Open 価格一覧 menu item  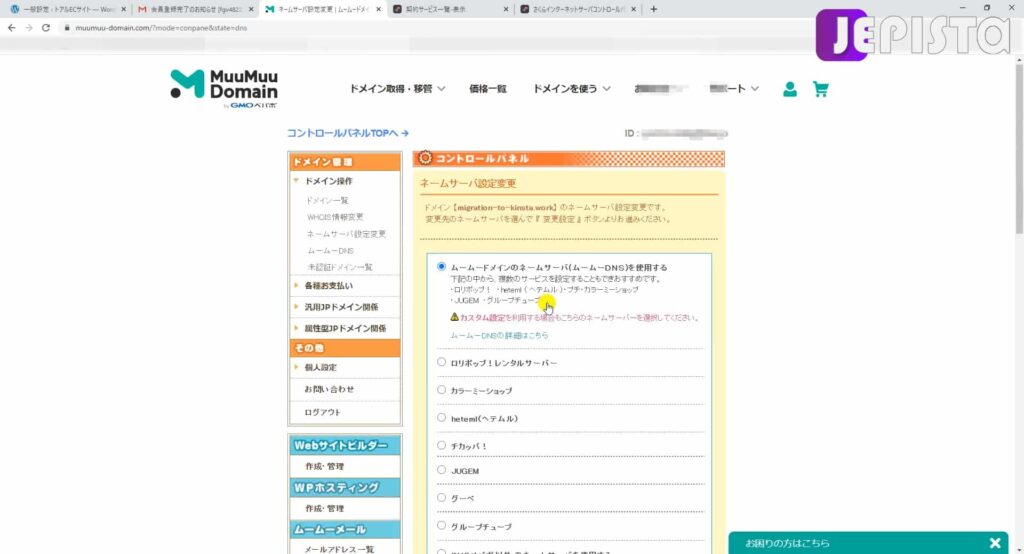488,89
